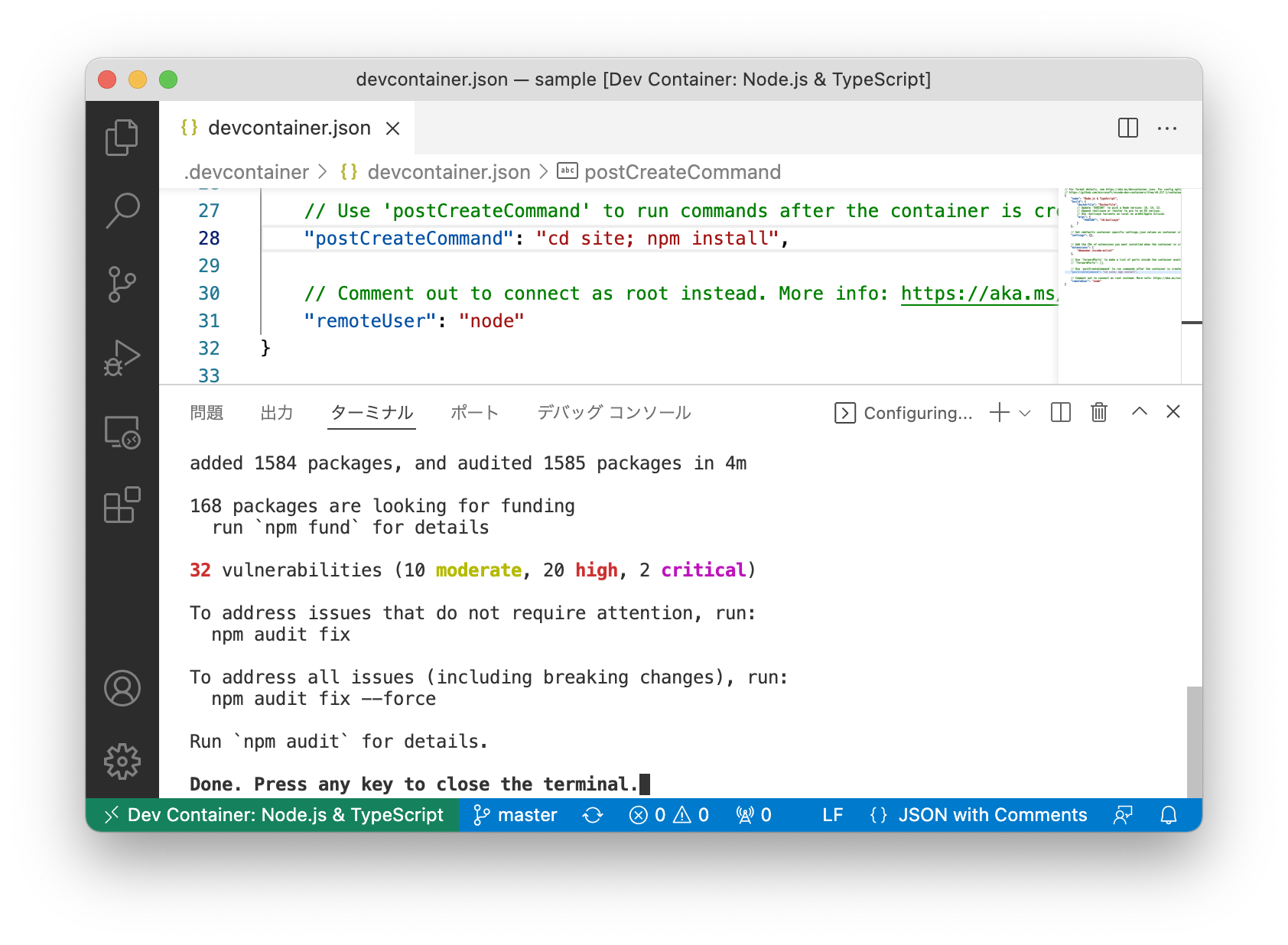Open the Search view
The image size is (1288, 945).
(x=122, y=210)
